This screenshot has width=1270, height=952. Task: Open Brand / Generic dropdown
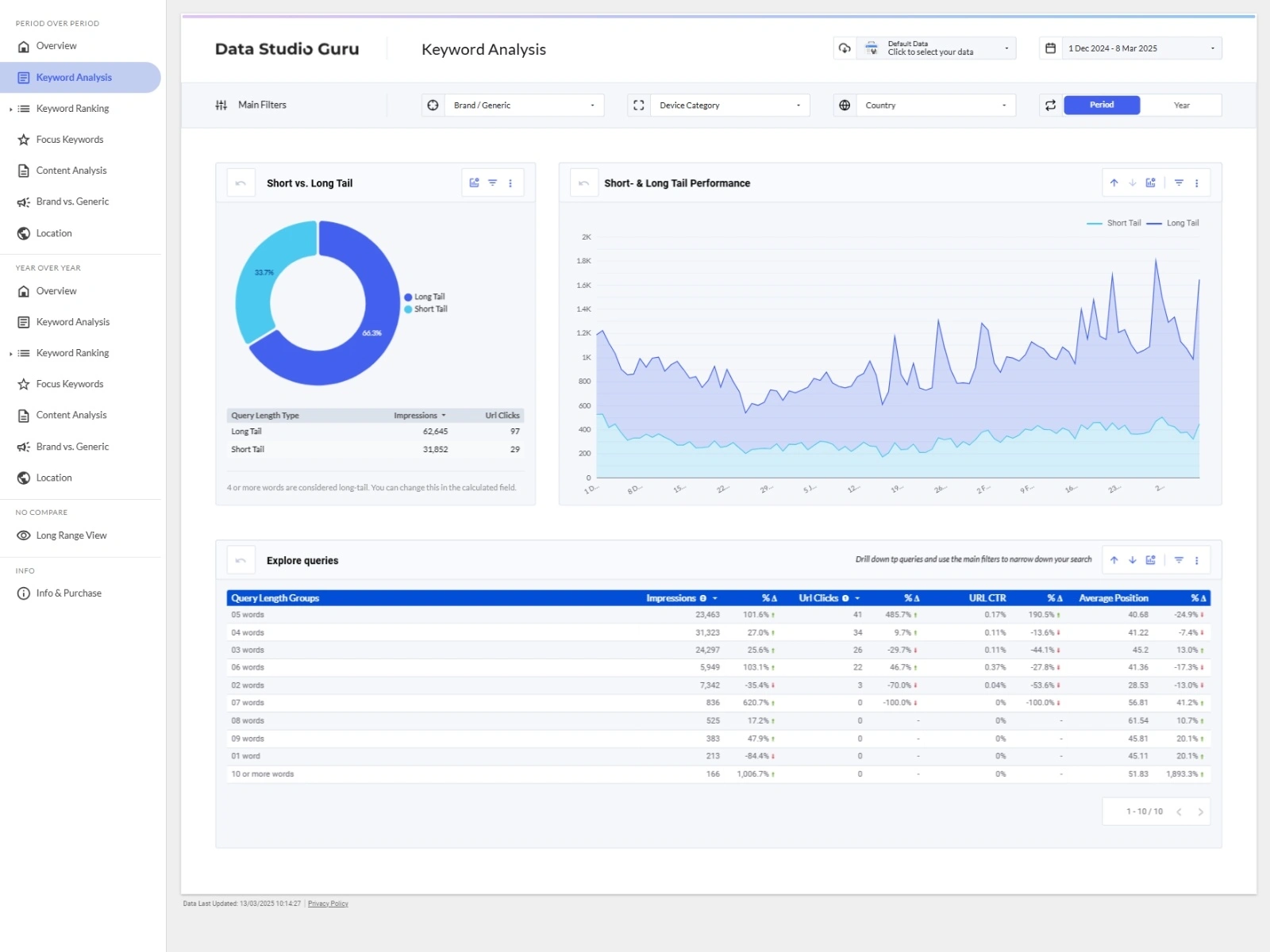pyautogui.click(x=524, y=106)
